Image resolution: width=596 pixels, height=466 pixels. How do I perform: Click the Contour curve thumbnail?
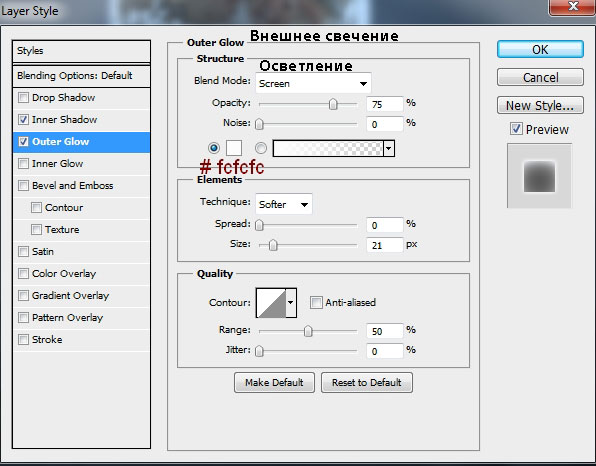click(x=271, y=303)
